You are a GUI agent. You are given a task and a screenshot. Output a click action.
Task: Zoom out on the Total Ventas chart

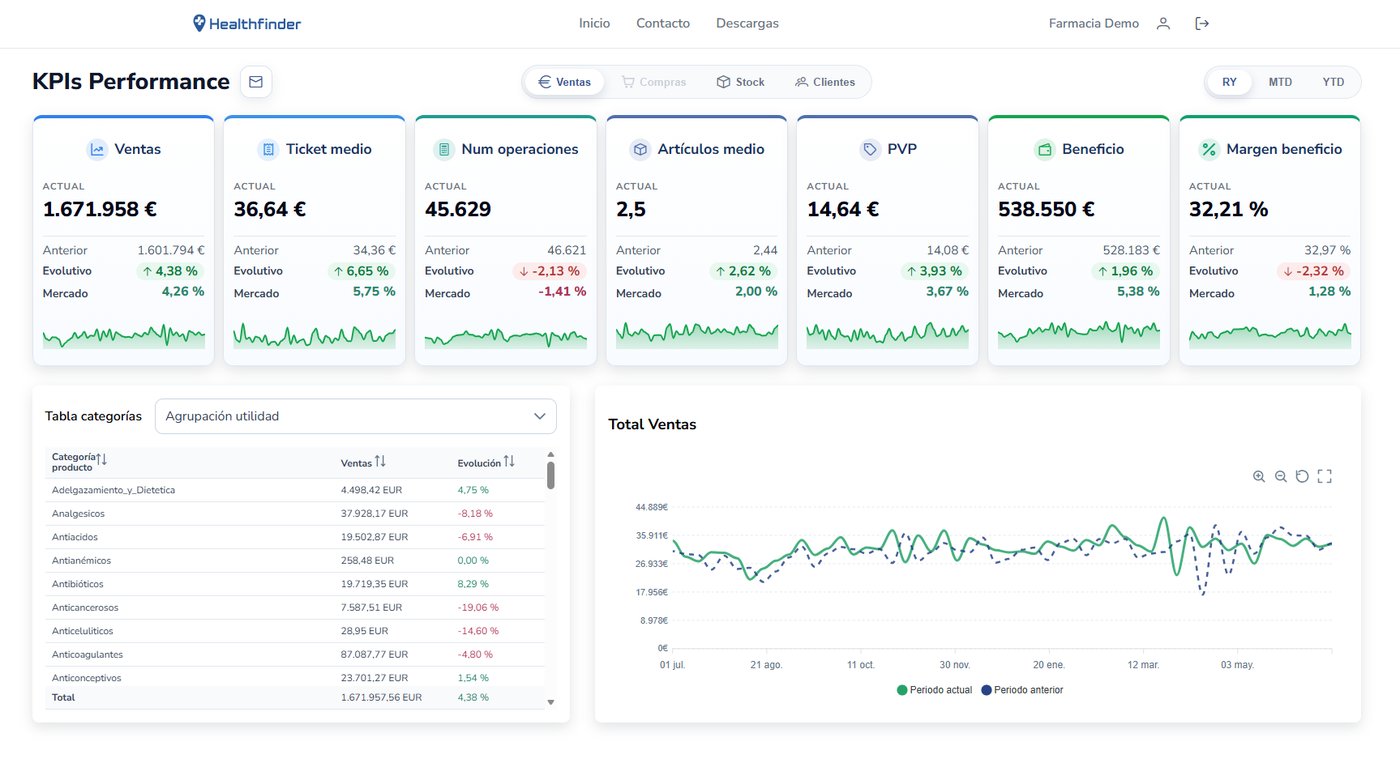click(1281, 476)
